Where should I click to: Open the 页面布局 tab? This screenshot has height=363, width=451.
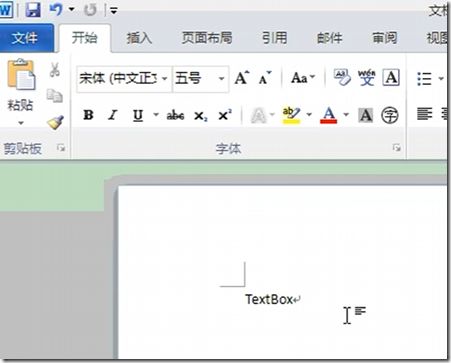click(x=207, y=38)
